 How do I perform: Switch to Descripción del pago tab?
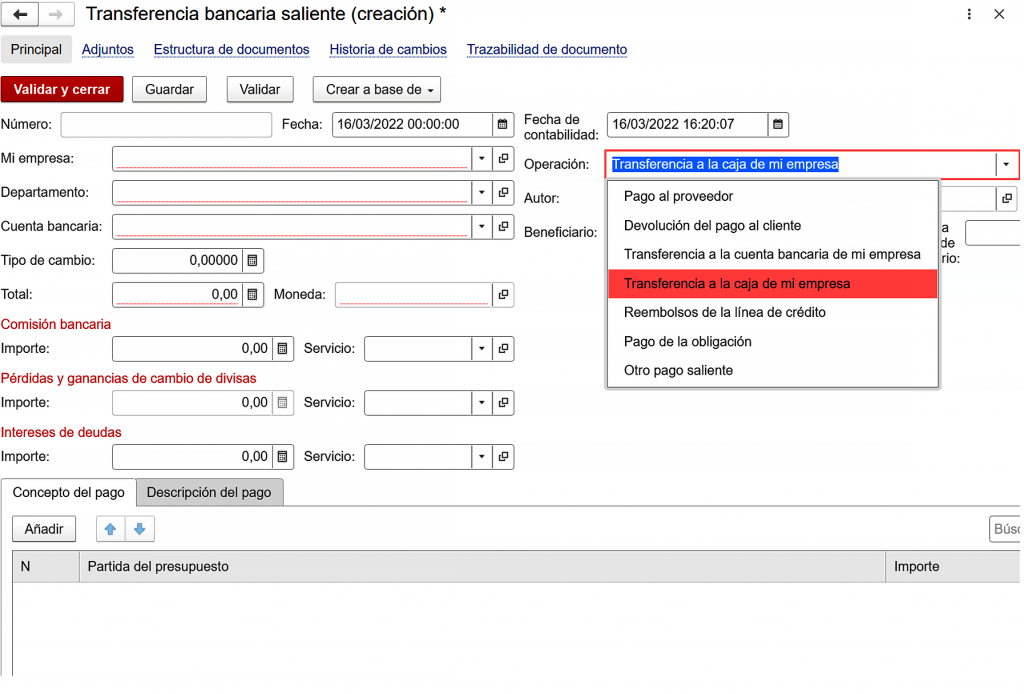pos(209,492)
